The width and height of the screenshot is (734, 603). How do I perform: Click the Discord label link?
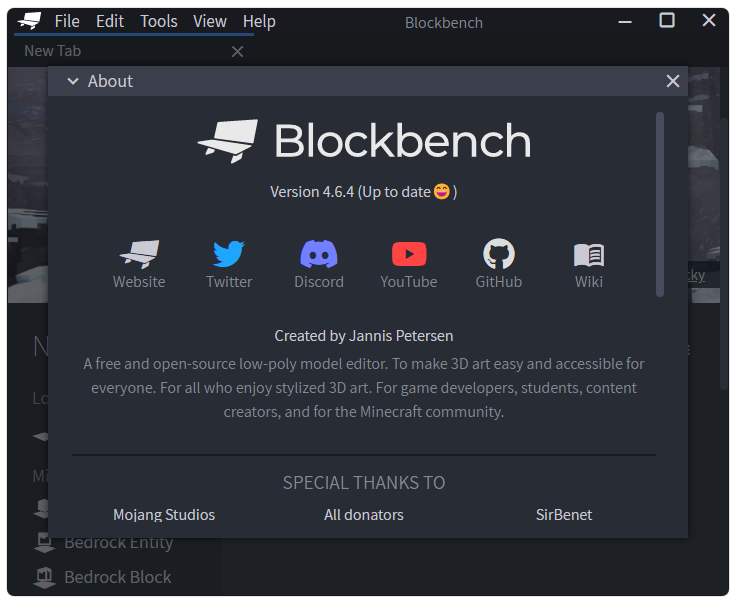pyautogui.click(x=319, y=282)
